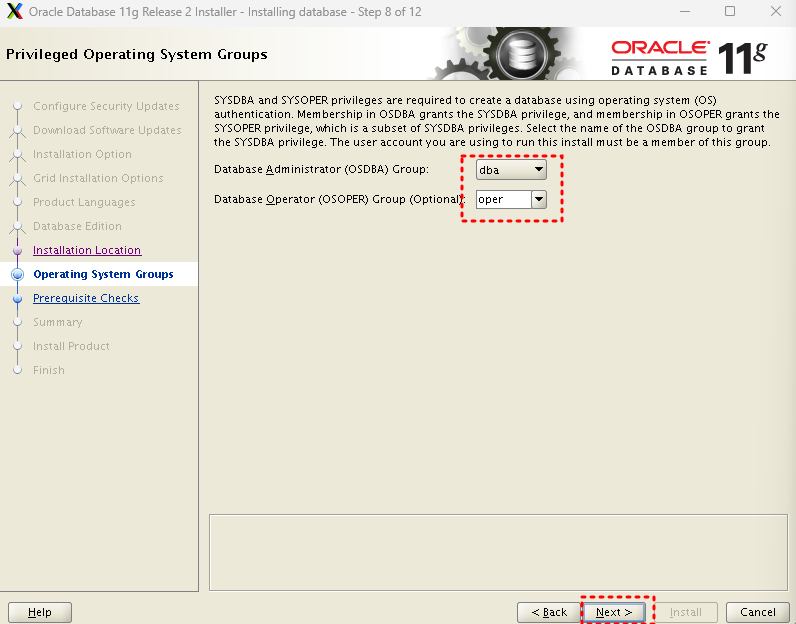Click the Summary step text
The image size is (796, 624).
point(57,322)
